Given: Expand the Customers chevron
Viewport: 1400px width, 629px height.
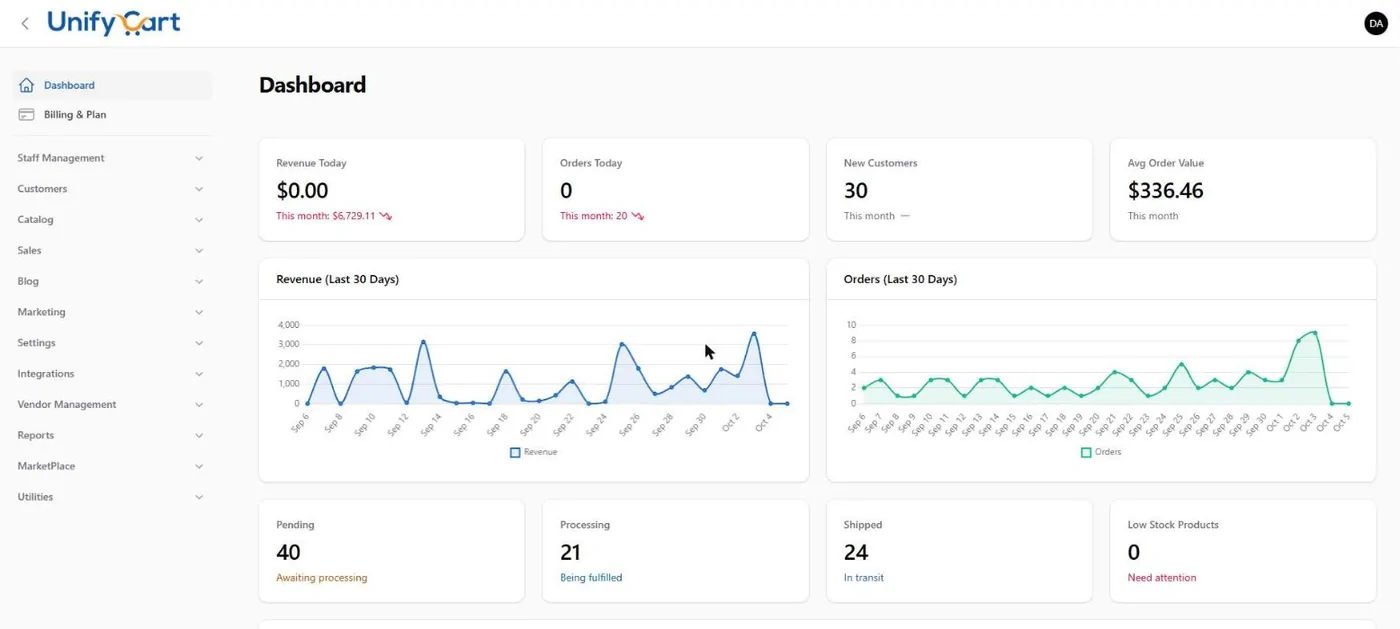Looking at the screenshot, I should point(199,189).
